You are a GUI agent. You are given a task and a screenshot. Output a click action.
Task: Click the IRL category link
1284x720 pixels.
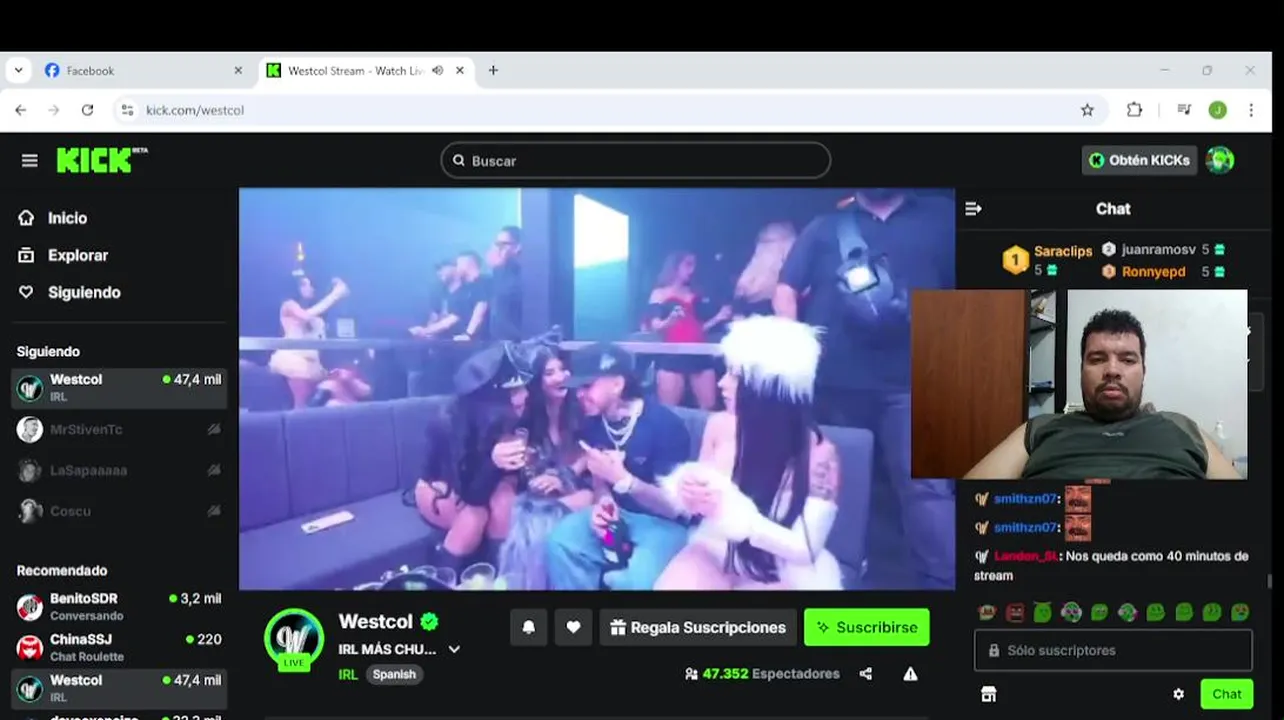click(x=348, y=674)
